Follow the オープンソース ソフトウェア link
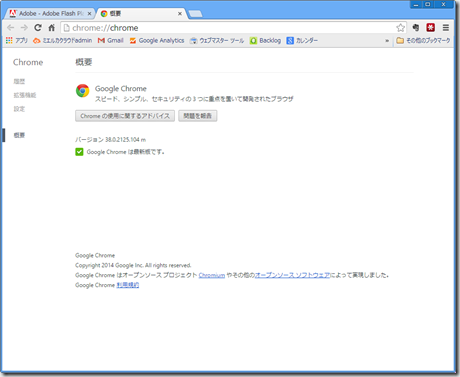Viewport: 460px width, 377px height. coord(292,275)
